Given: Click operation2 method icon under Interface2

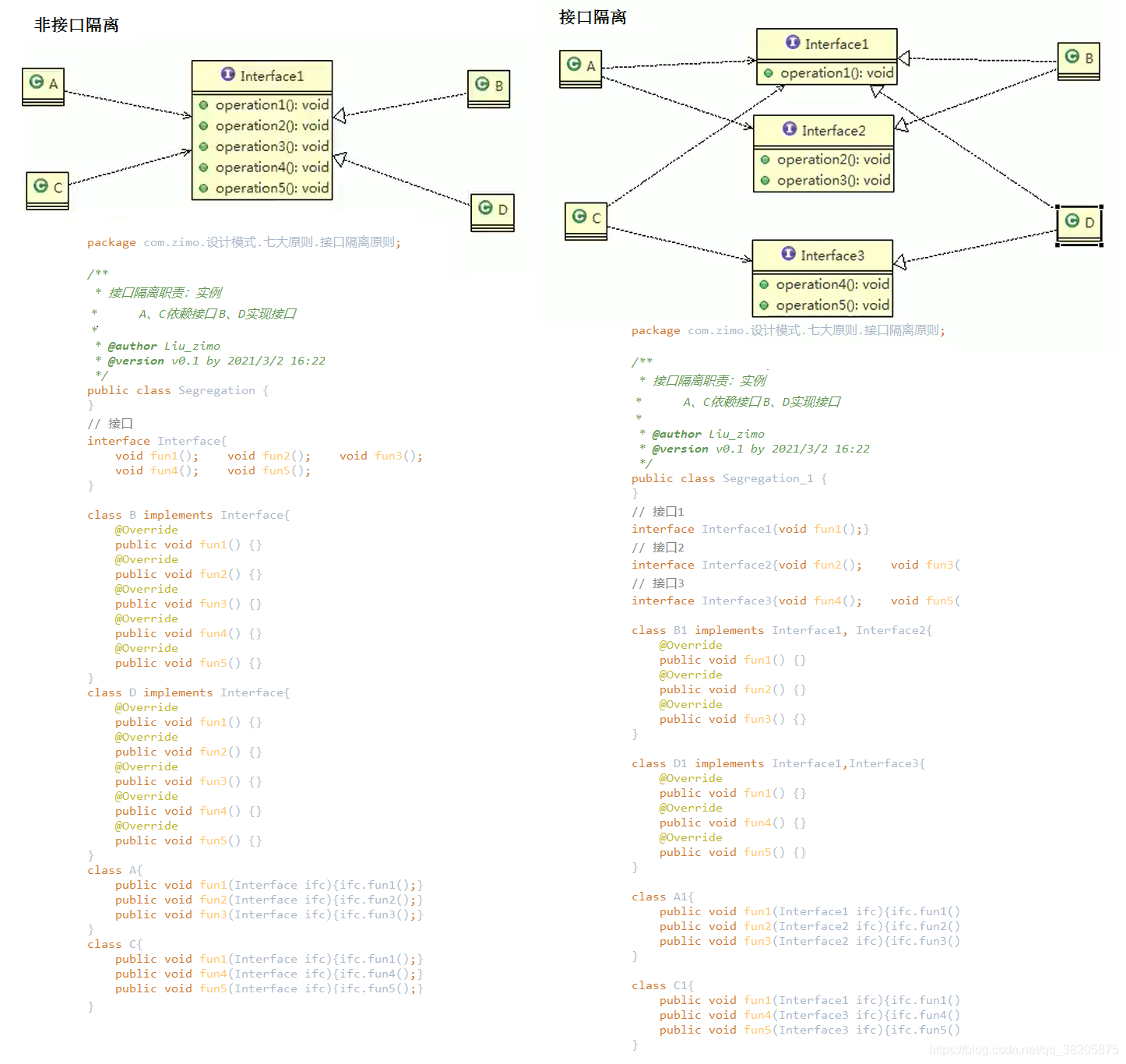Looking at the screenshot, I should point(765,160).
